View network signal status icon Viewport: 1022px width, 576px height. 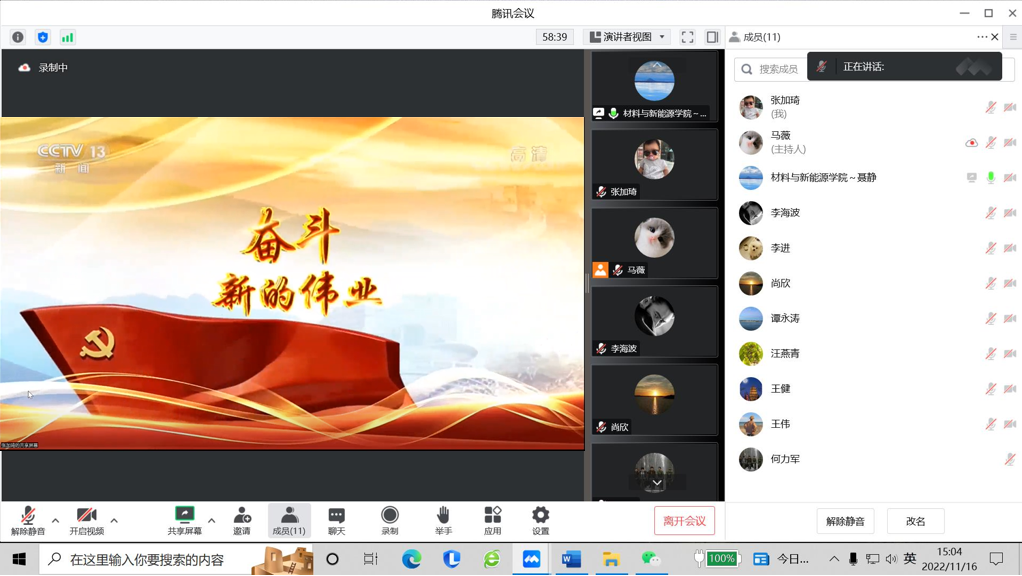point(67,37)
